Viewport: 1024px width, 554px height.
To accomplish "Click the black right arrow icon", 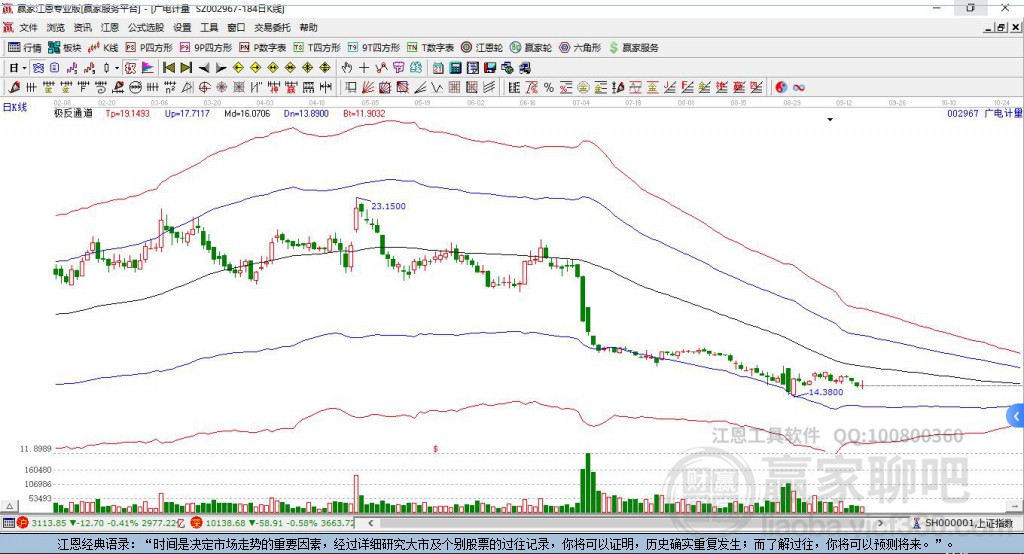I will [221, 68].
